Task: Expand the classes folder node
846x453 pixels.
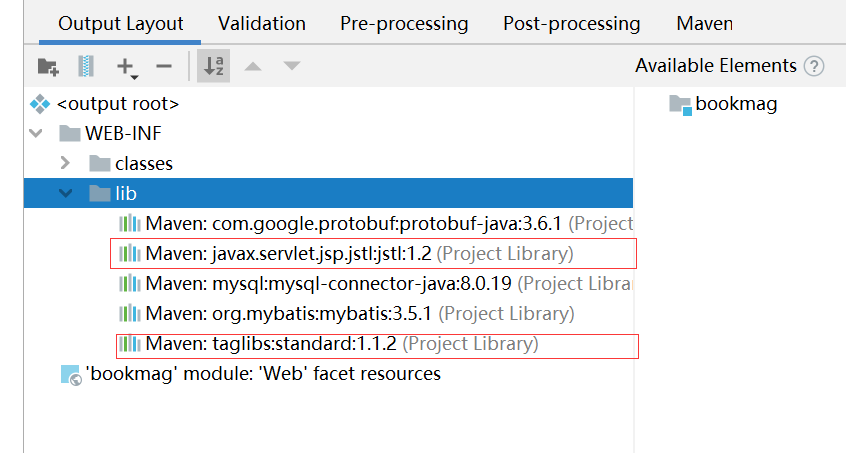Action: coord(66,164)
